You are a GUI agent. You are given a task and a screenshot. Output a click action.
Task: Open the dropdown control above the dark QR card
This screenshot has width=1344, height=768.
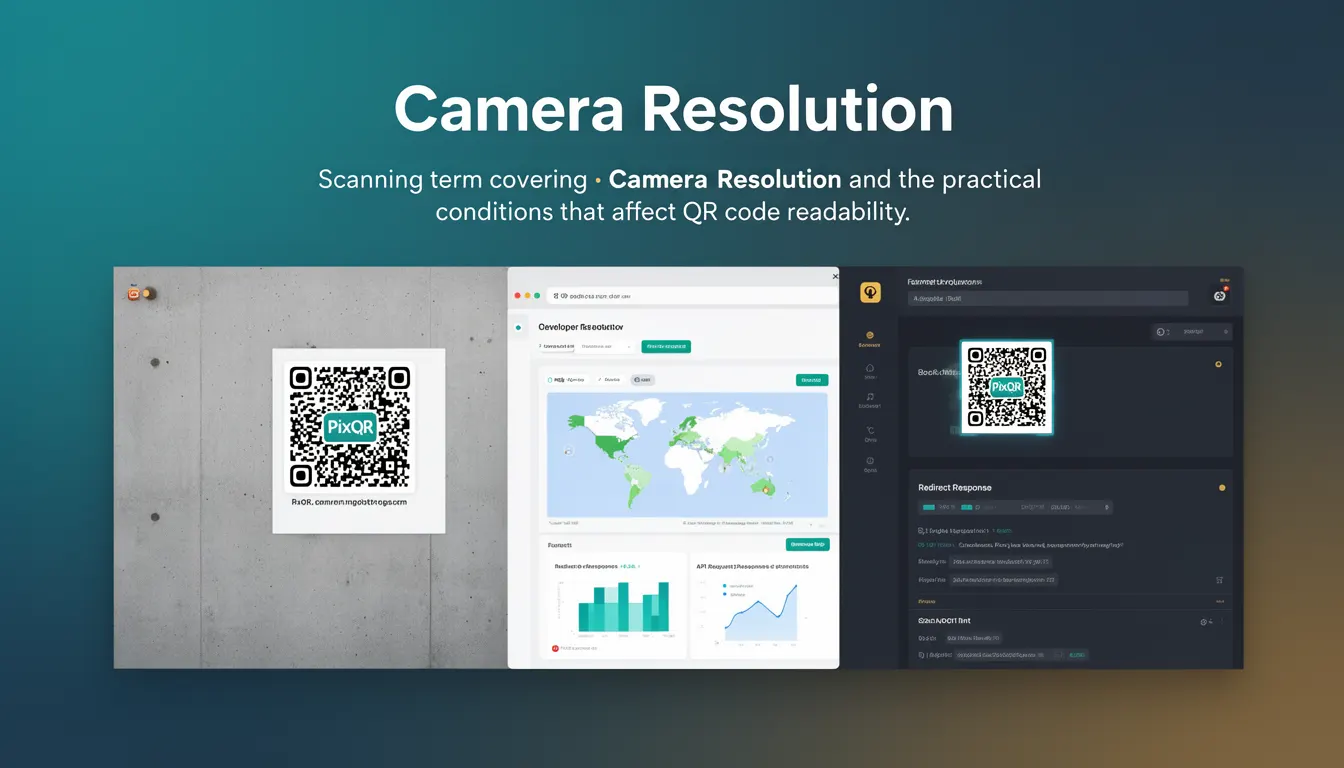click(1191, 331)
